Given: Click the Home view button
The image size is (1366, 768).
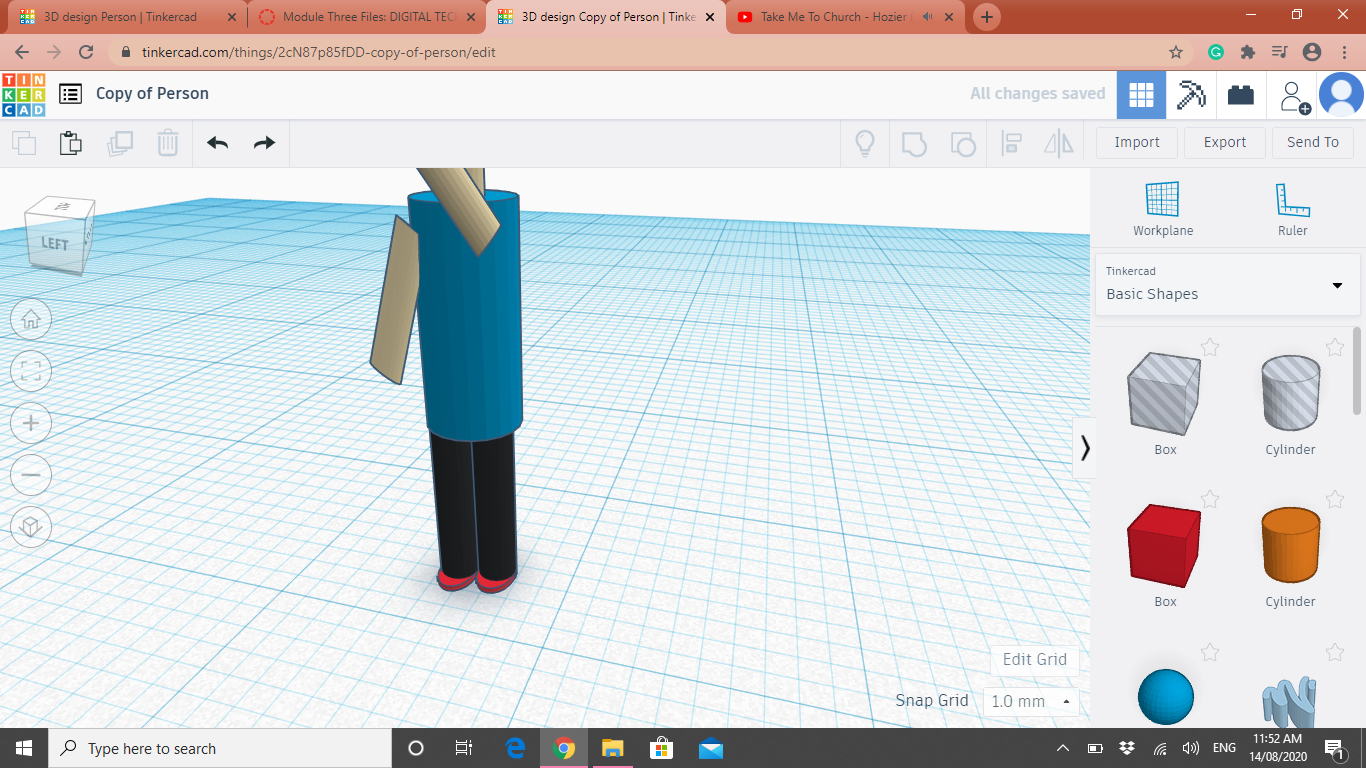Looking at the screenshot, I should point(31,319).
